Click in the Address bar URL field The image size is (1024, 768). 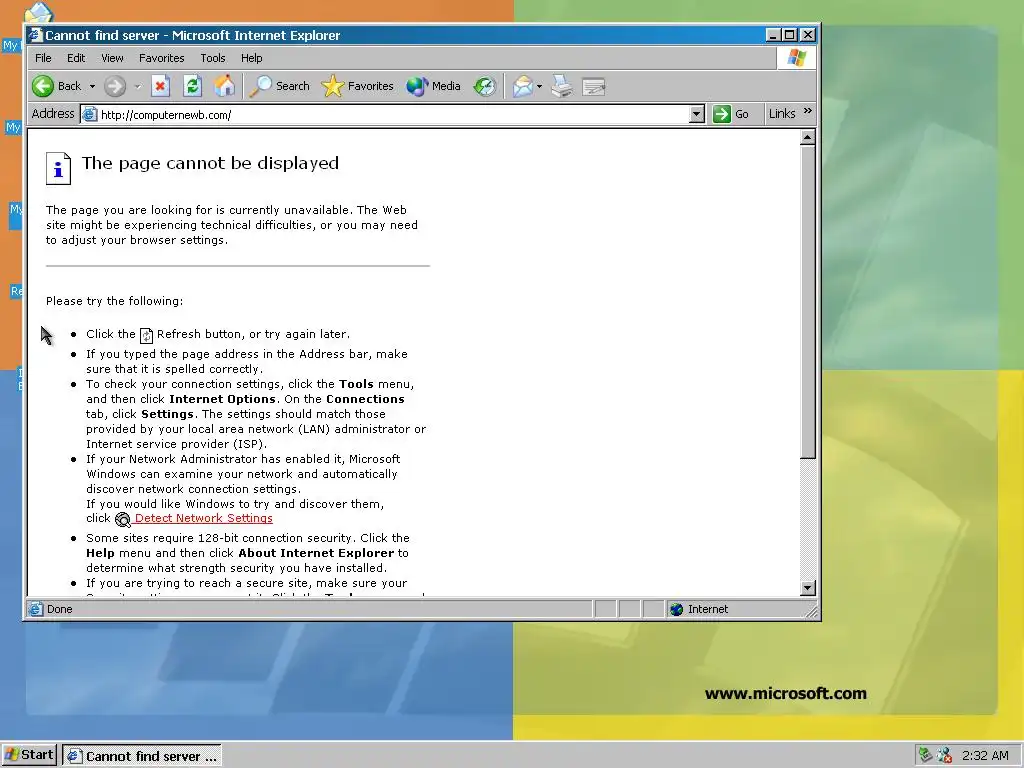[392, 115]
